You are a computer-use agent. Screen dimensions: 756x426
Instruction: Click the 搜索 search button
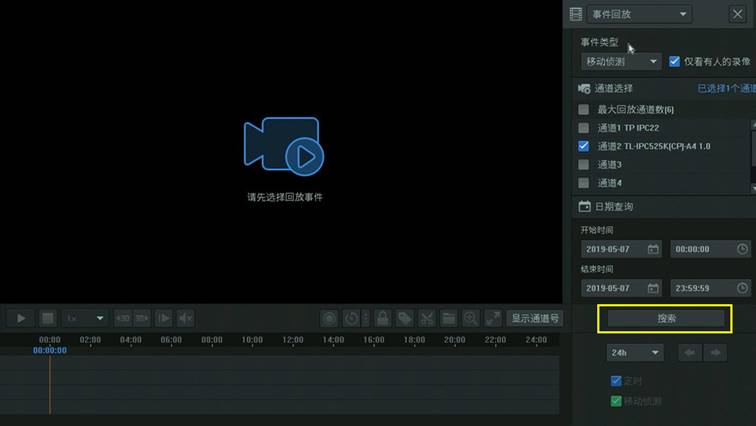[666, 318]
